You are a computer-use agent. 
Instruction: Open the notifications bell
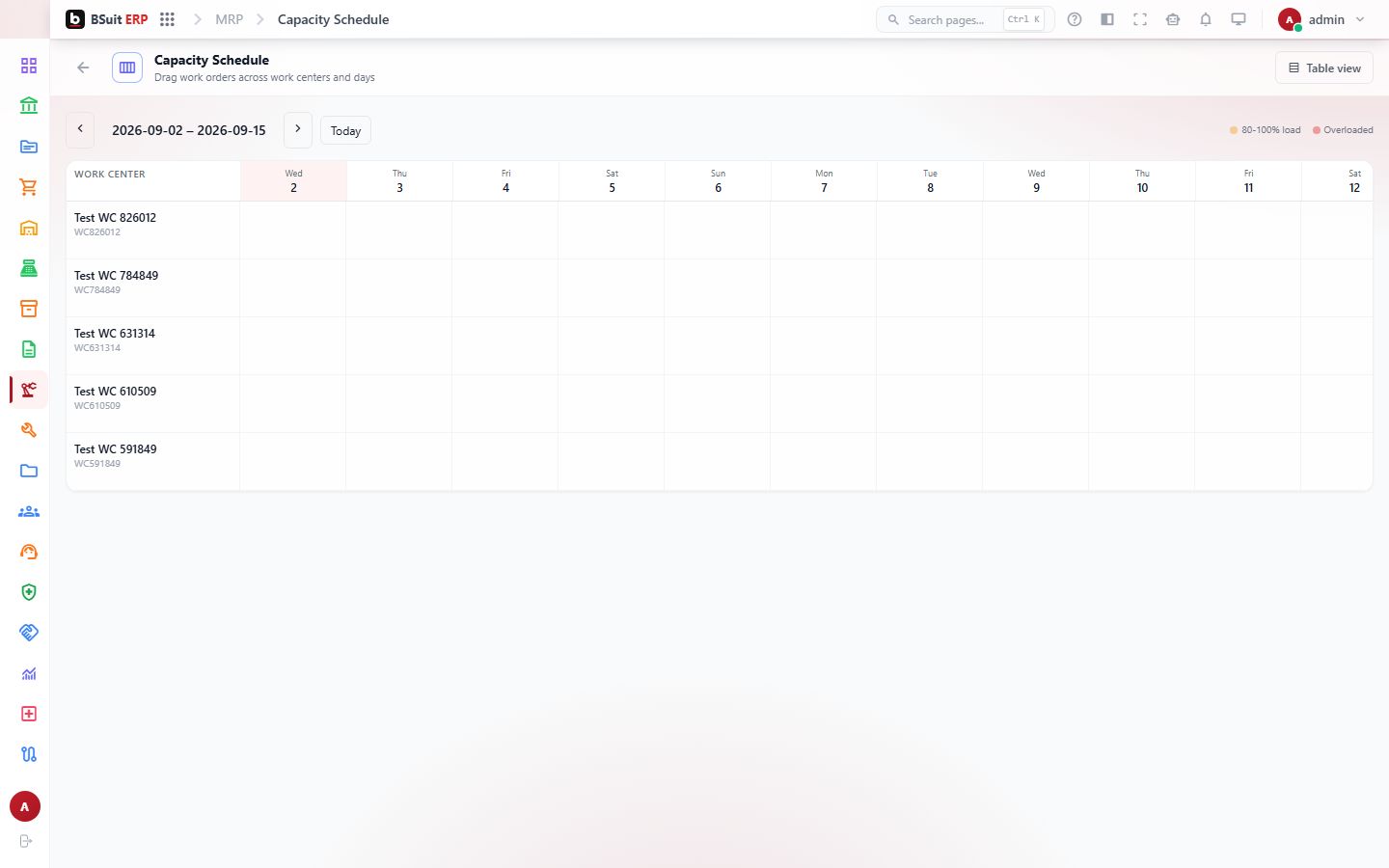1206,19
